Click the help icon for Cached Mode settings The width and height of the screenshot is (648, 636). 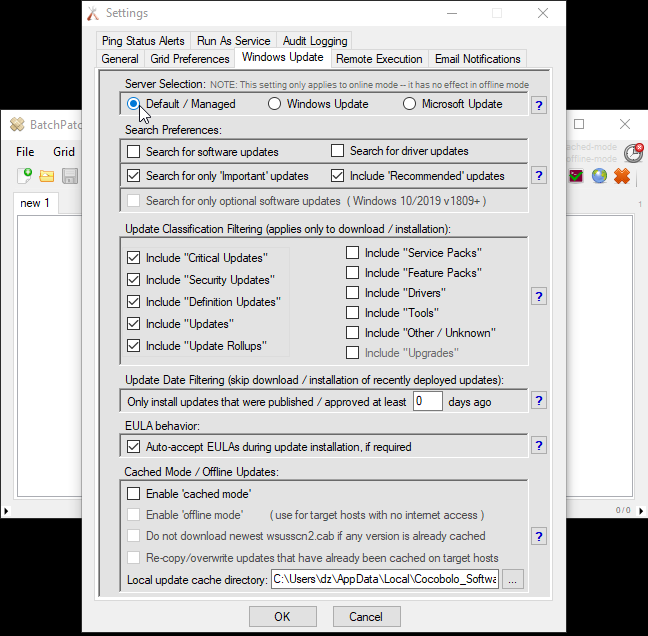point(539,536)
